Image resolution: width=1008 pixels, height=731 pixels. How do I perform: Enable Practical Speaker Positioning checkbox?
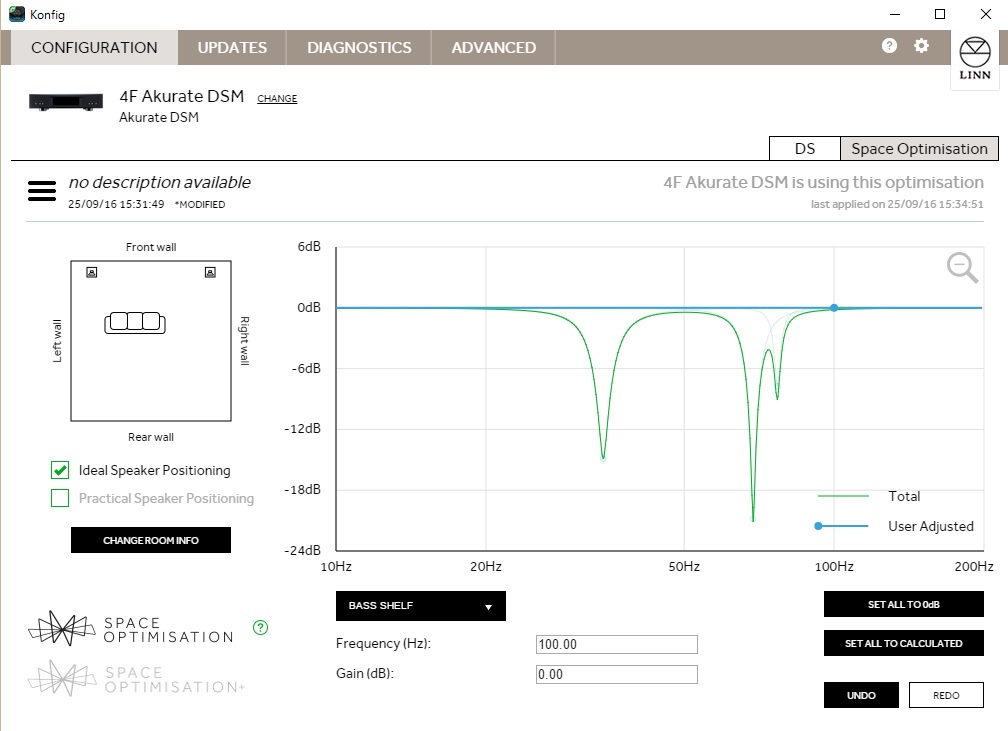tap(60, 498)
